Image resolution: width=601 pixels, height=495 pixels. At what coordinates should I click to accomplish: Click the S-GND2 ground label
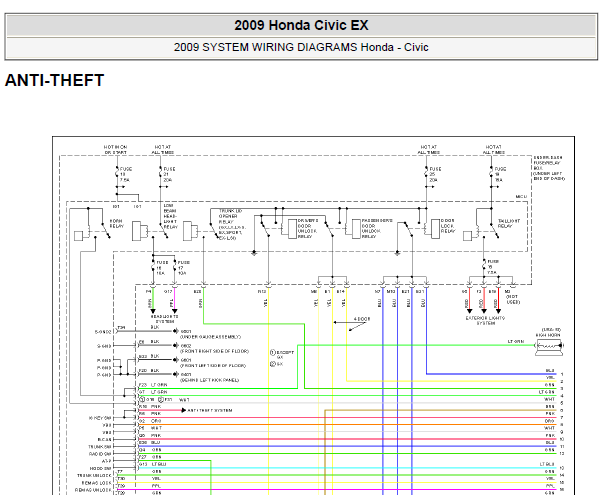(x=103, y=332)
